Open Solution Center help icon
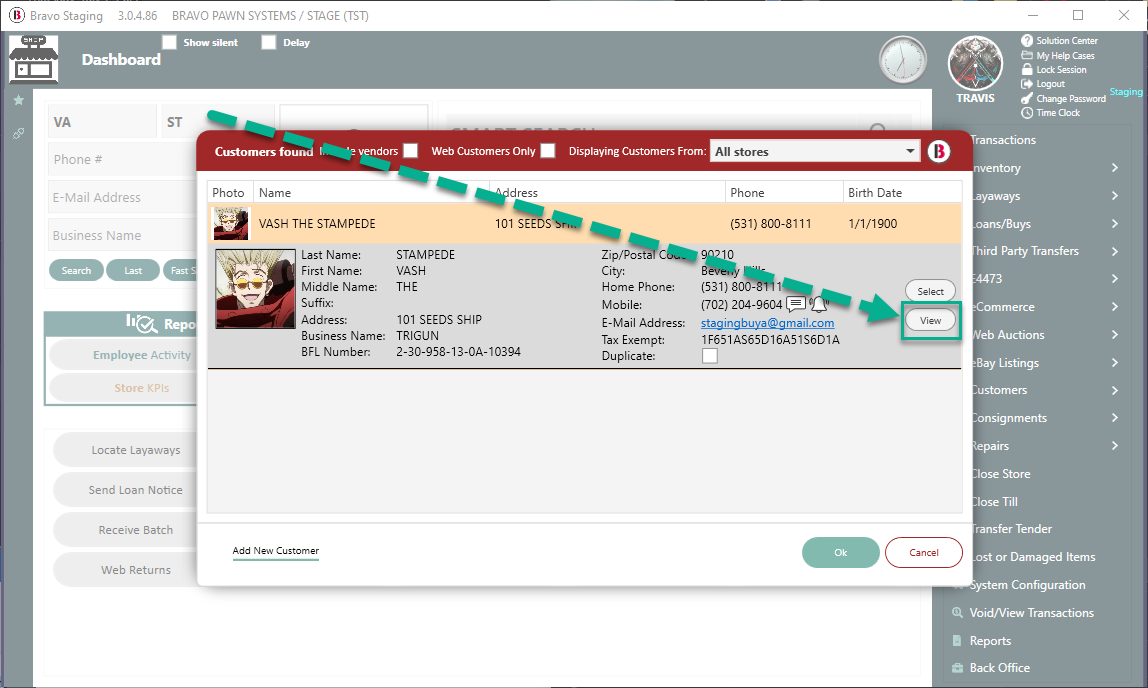 (1027, 41)
